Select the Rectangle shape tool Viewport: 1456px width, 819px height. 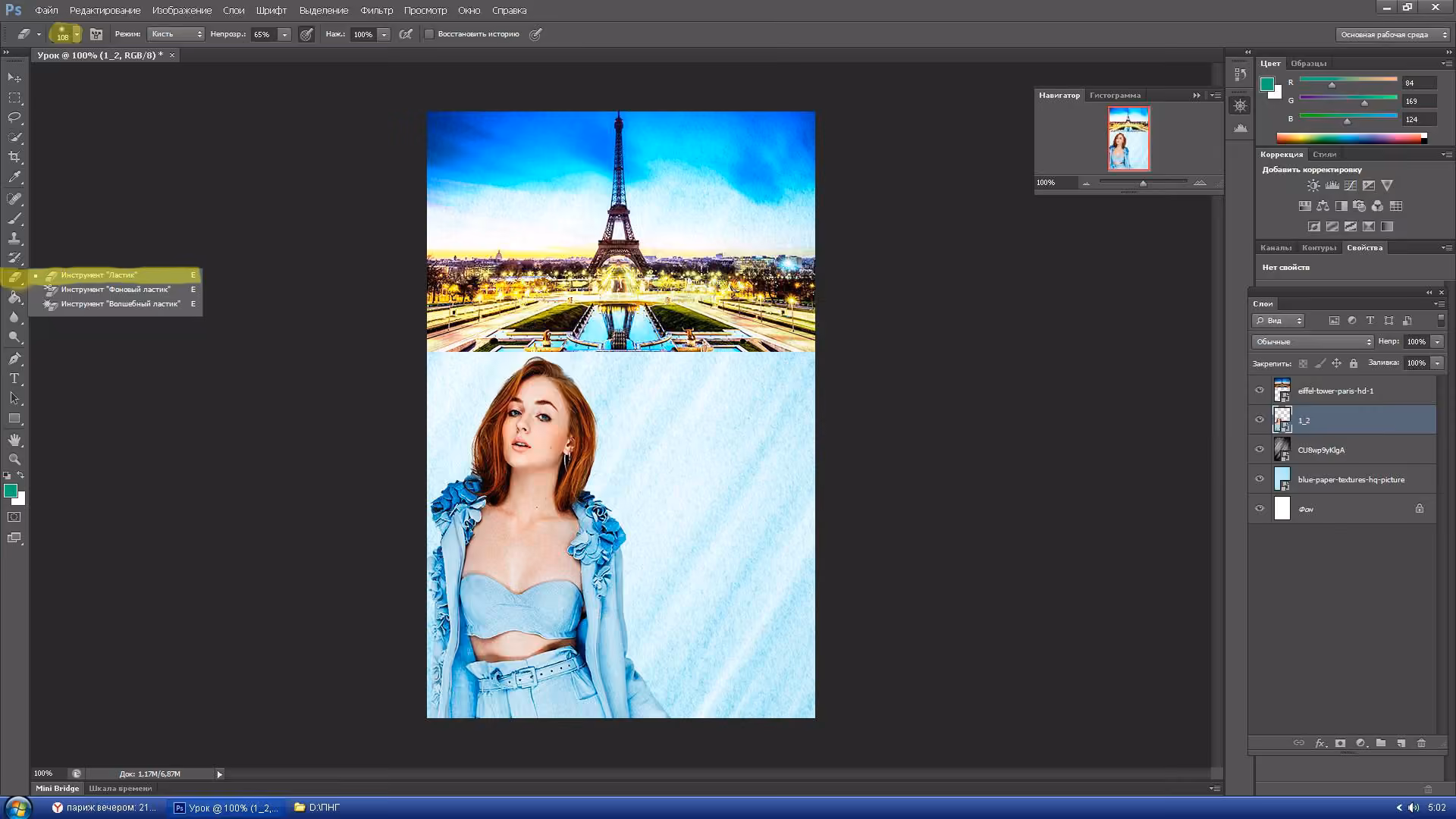14,419
